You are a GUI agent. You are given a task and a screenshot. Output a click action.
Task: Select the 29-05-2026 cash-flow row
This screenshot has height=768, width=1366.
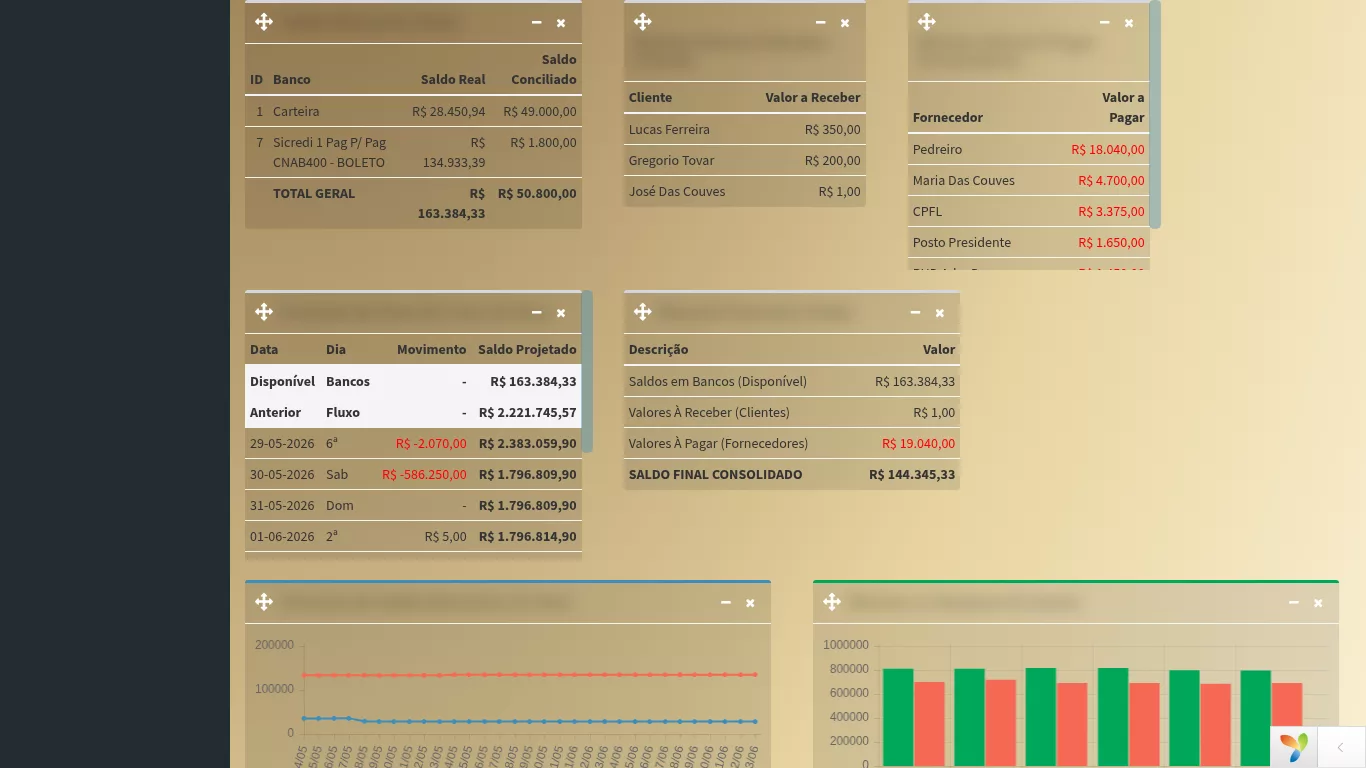tap(413, 443)
